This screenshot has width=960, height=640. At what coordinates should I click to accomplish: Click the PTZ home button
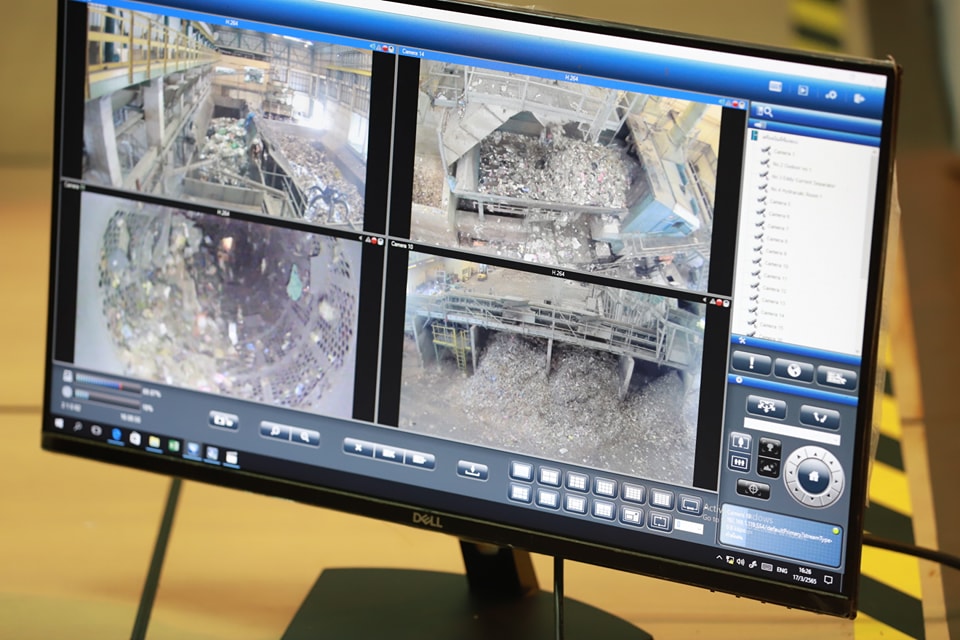[x=813, y=476]
